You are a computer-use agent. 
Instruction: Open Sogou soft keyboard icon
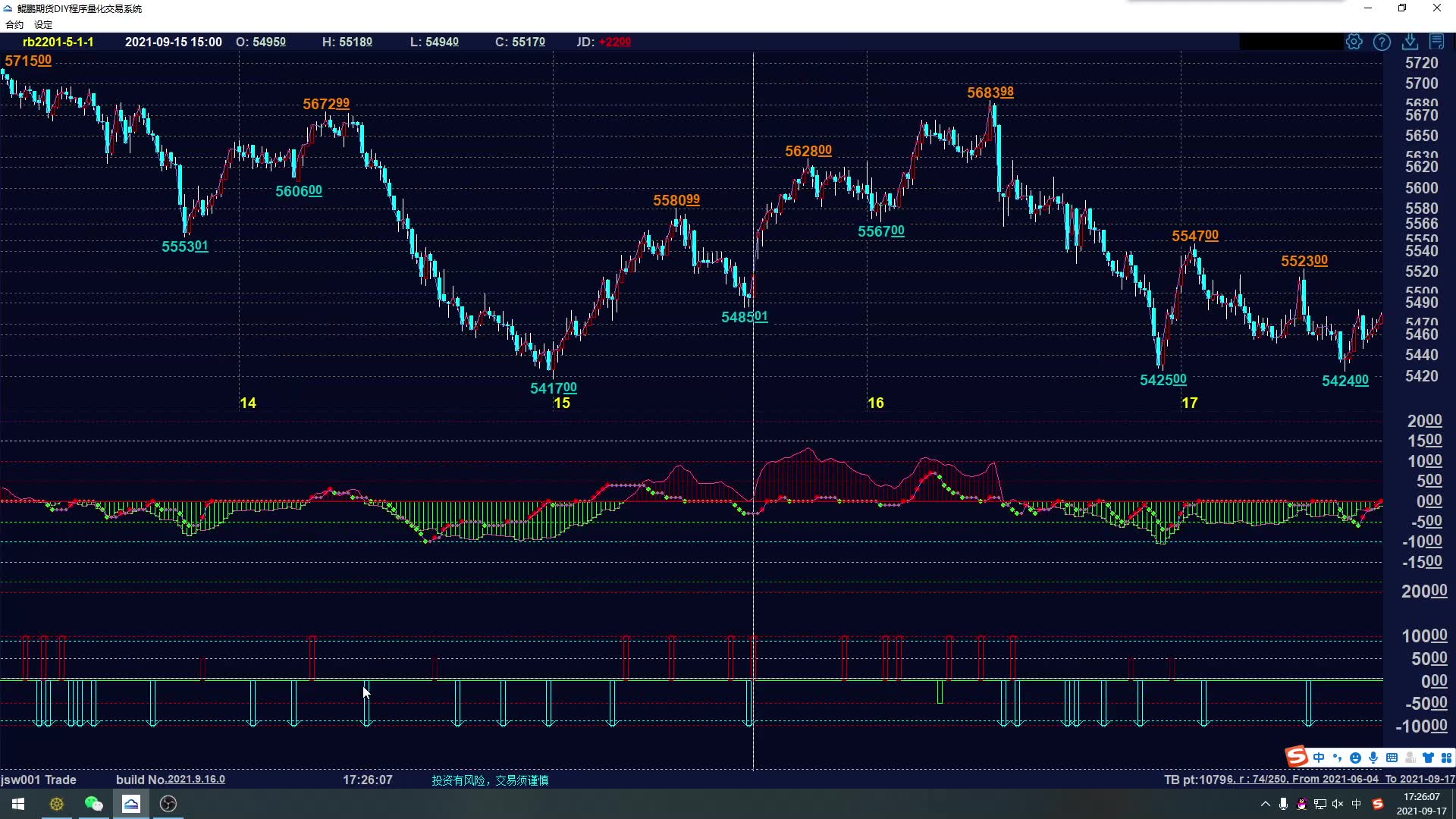pyautogui.click(x=1392, y=758)
